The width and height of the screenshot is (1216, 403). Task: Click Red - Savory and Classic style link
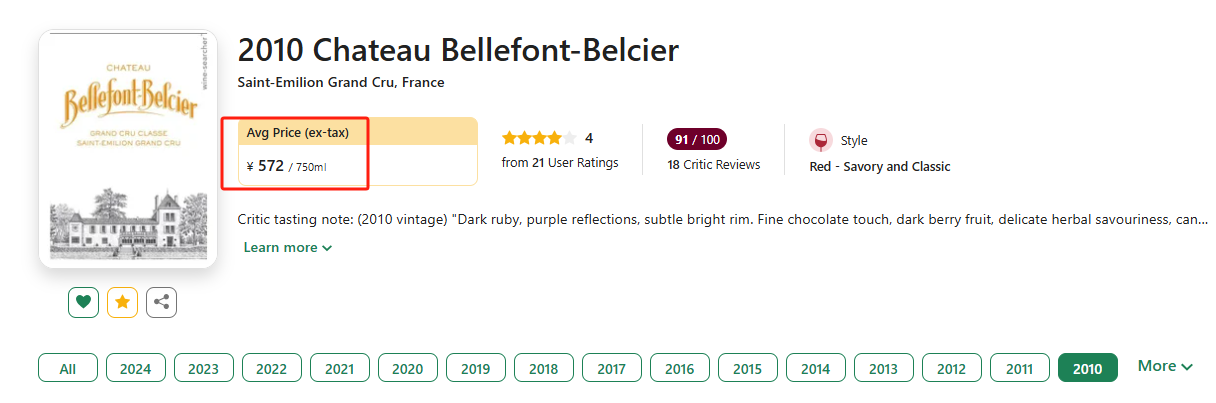[x=880, y=167]
